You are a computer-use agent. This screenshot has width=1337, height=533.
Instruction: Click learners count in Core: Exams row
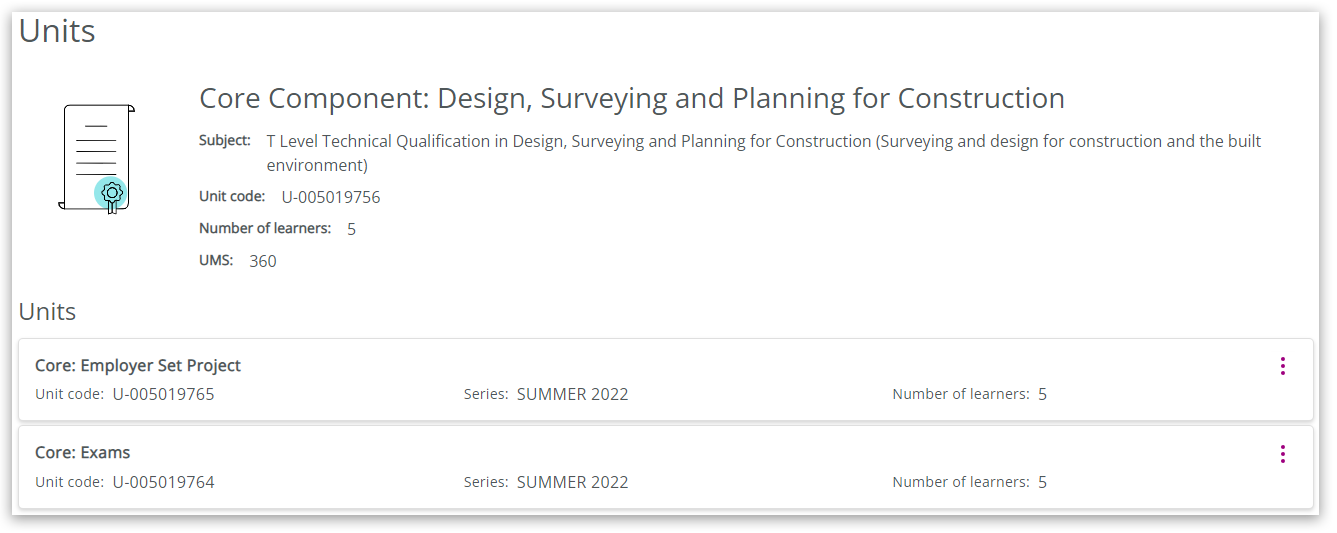[1042, 482]
